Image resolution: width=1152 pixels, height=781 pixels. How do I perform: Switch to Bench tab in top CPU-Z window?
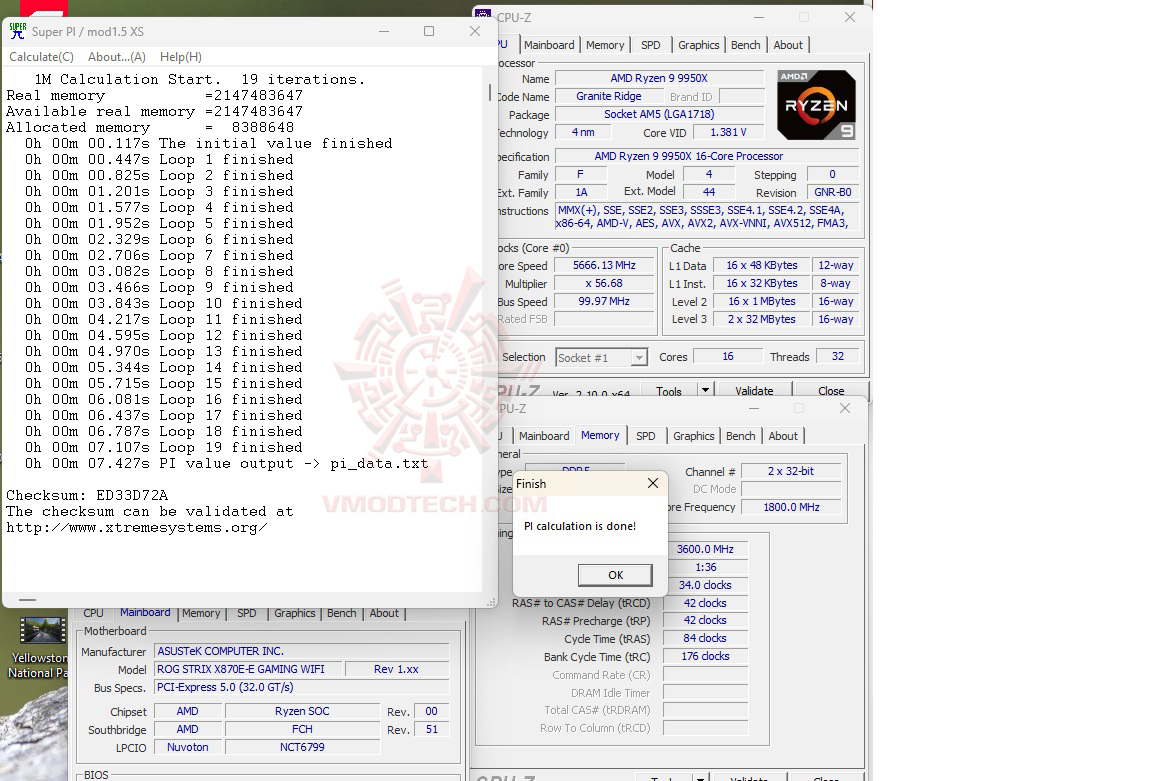pos(745,45)
